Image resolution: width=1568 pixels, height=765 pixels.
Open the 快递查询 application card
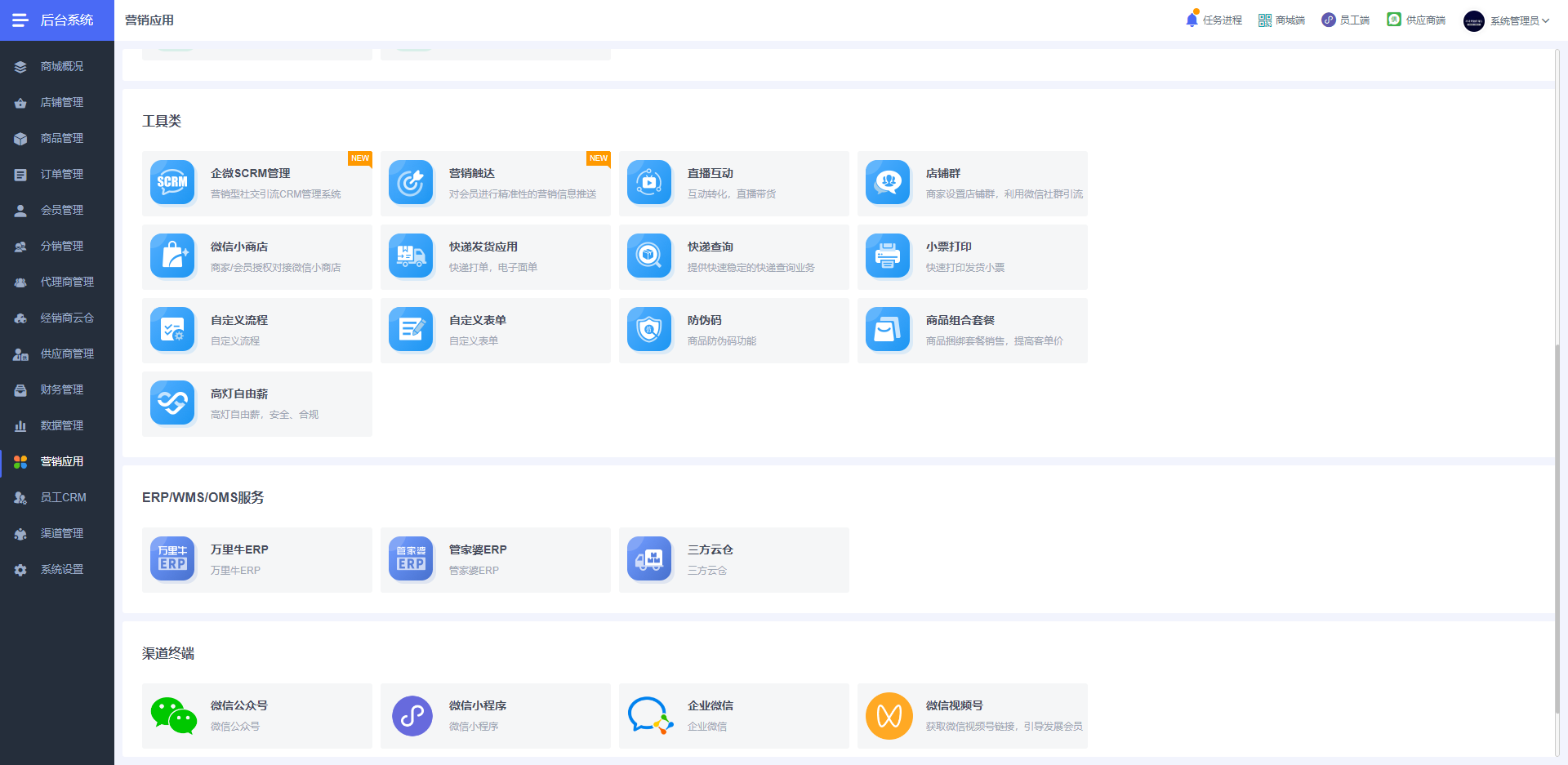coord(734,256)
